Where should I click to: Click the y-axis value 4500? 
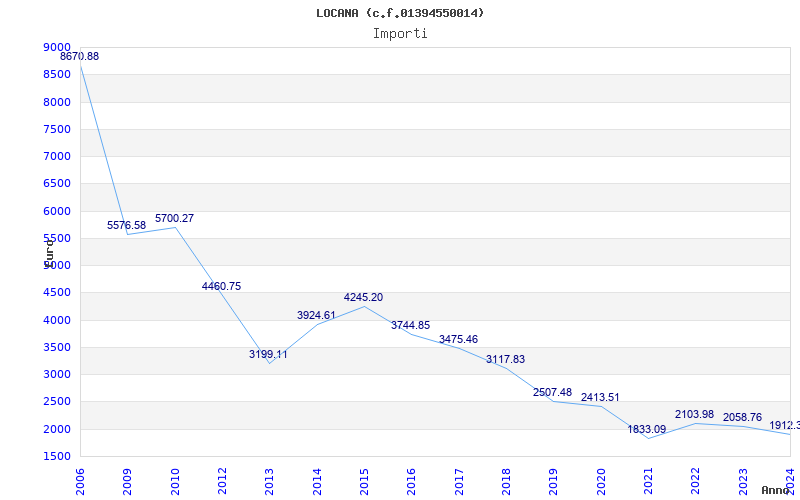coord(57,292)
